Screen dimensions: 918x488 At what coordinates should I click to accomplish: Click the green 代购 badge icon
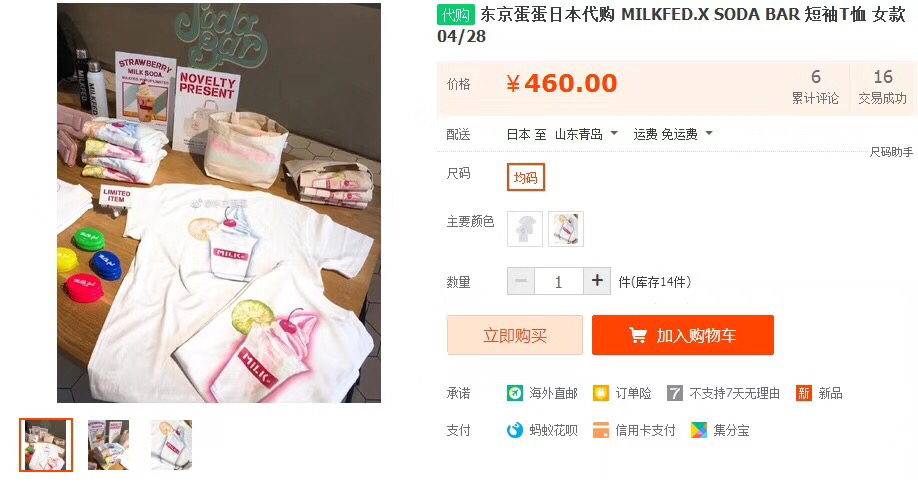[x=455, y=15]
